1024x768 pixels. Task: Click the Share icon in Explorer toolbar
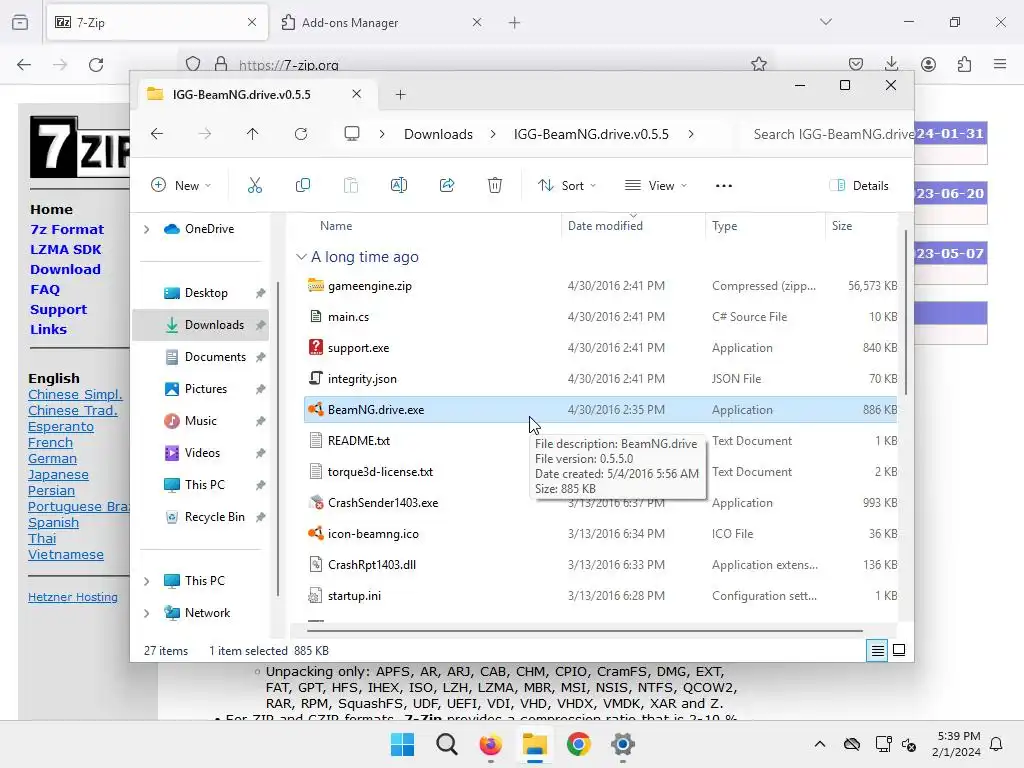[447, 185]
